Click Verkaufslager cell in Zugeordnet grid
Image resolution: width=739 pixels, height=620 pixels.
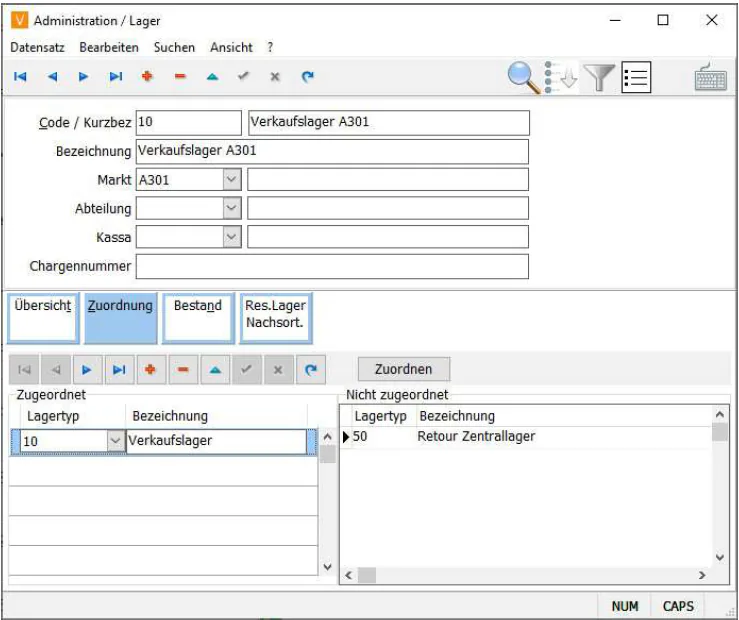tap(216, 441)
